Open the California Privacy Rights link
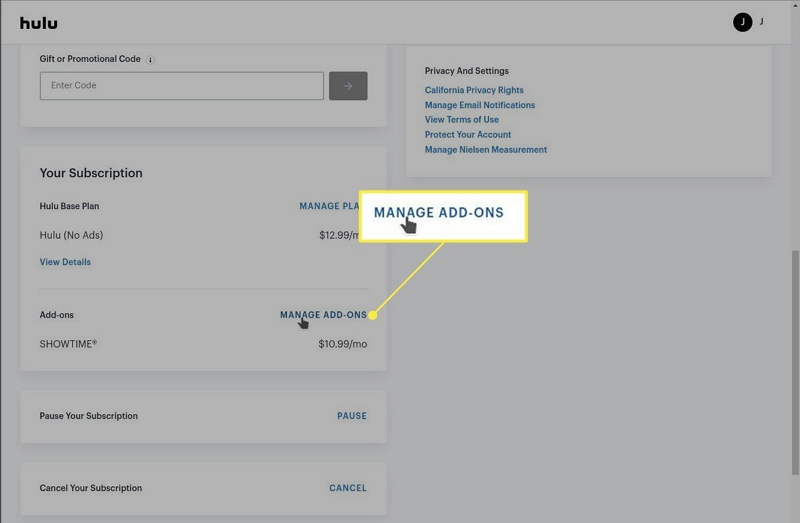Viewport: 800px width, 523px height. pyautogui.click(x=474, y=90)
